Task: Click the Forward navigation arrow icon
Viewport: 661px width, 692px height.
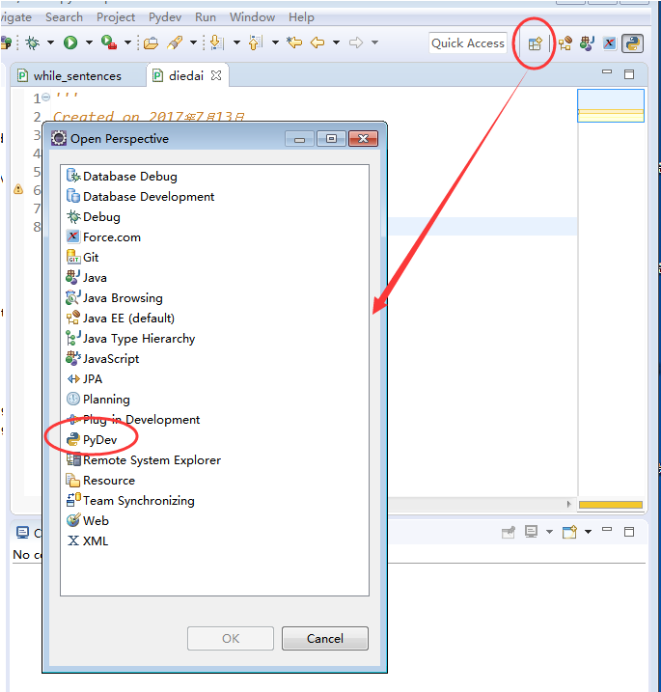Action: point(356,43)
